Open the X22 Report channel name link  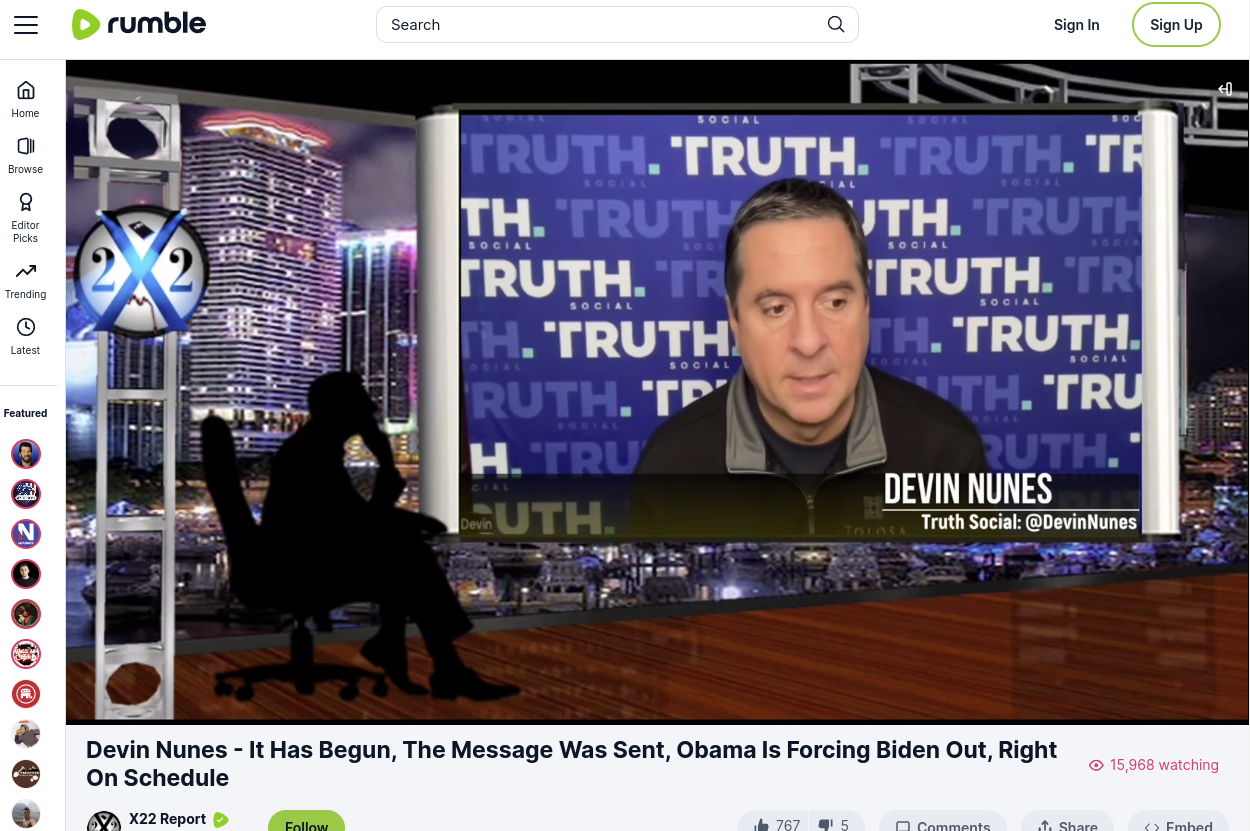tap(167, 819)
